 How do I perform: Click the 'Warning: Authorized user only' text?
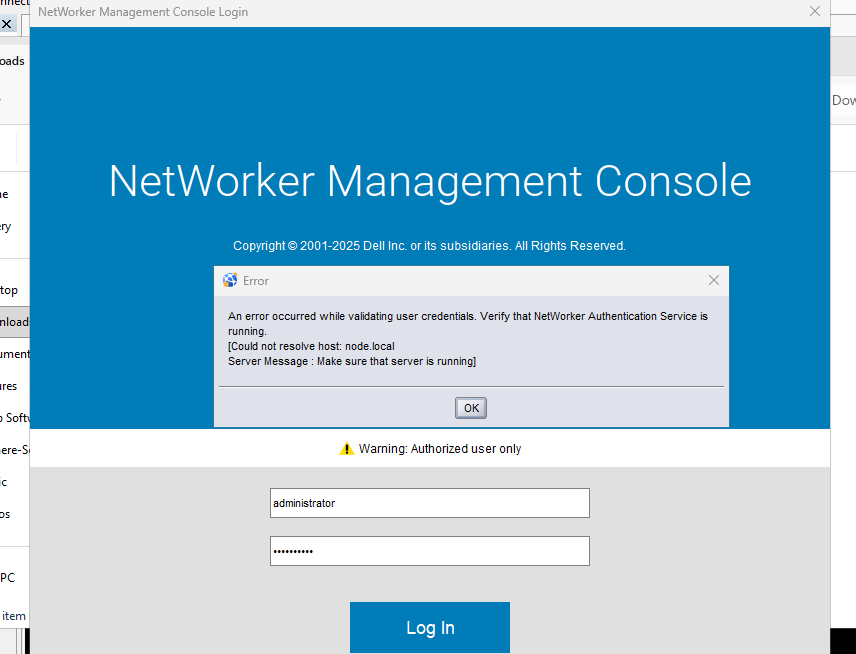pos(439,449)
